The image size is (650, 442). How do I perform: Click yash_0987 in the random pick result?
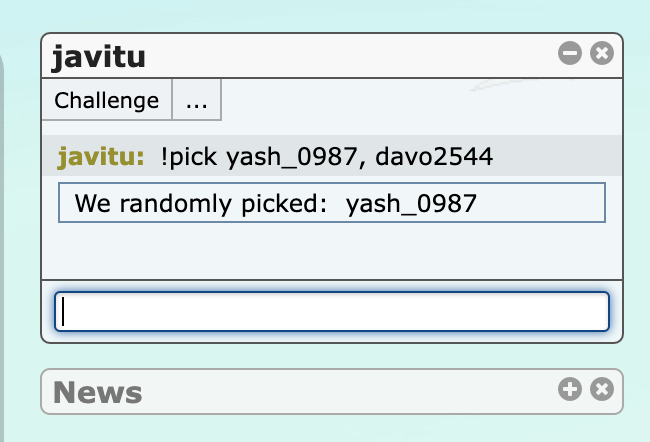[x=411, y=204]
